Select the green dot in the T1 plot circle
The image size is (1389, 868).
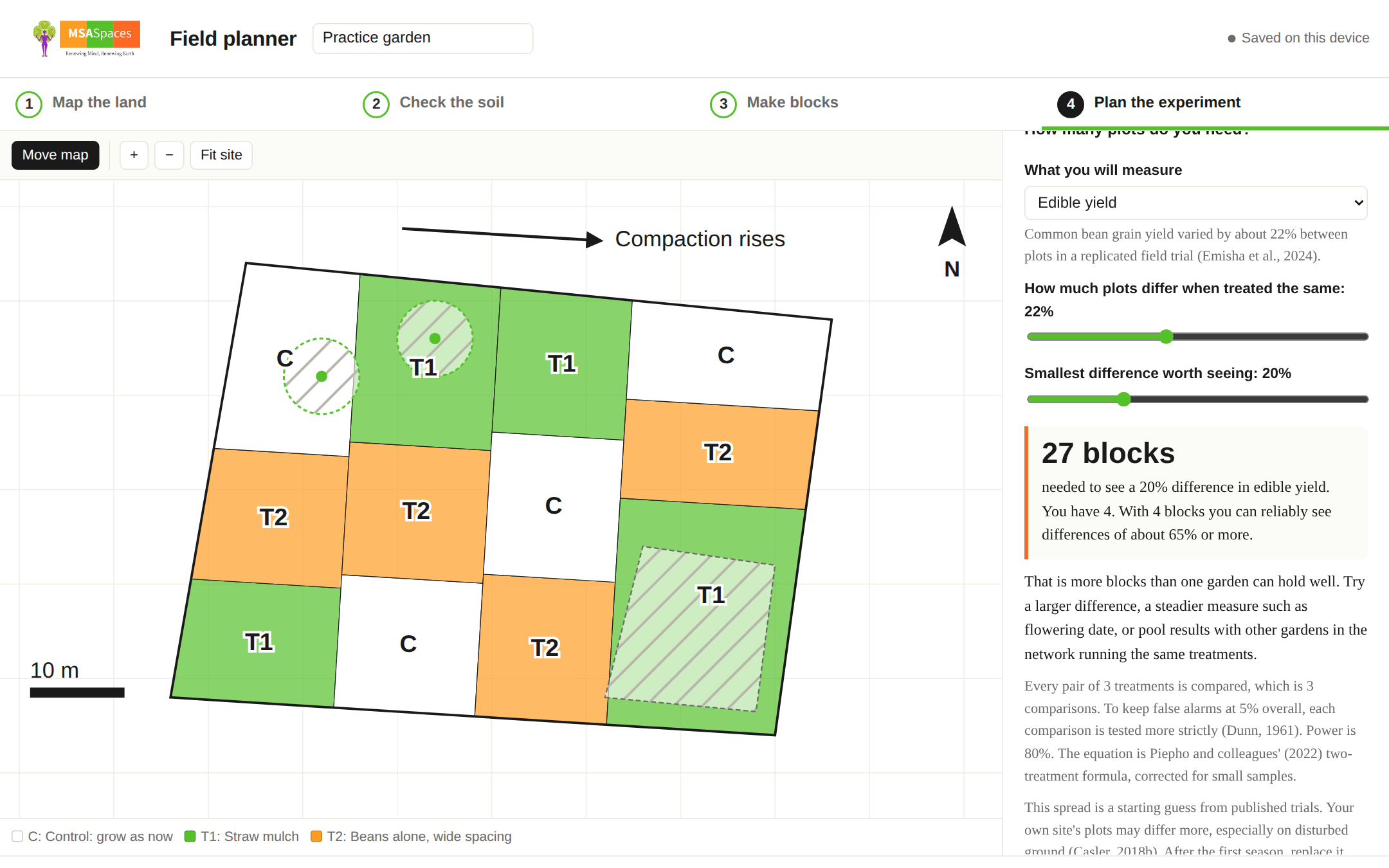click(x=435, y=338)
